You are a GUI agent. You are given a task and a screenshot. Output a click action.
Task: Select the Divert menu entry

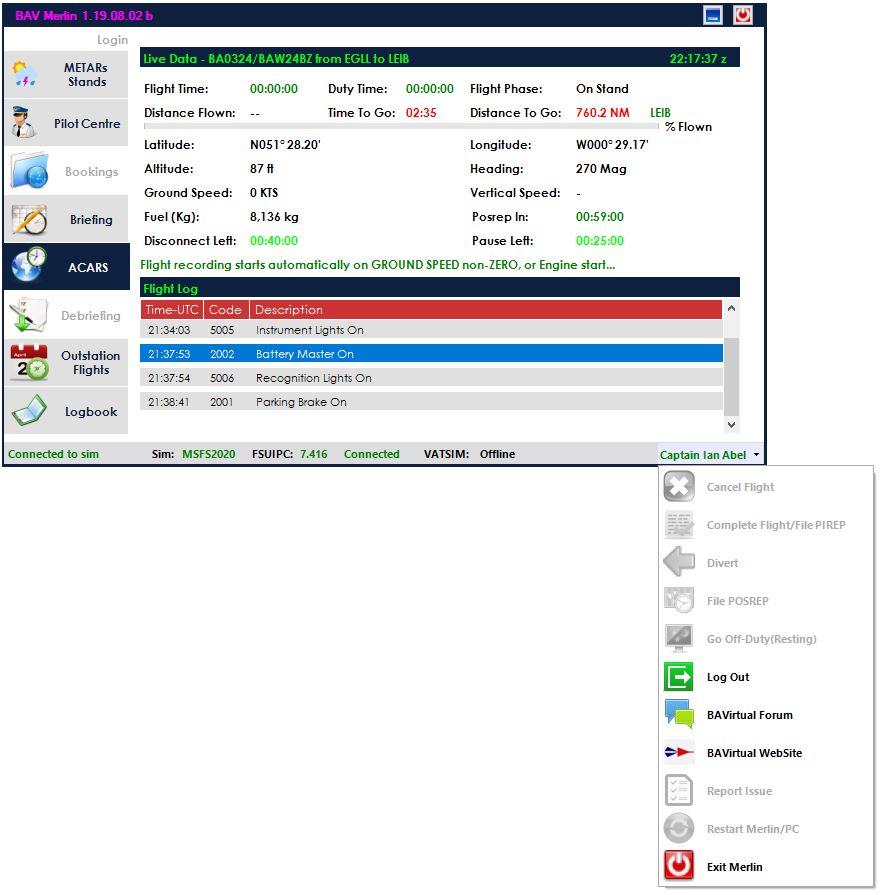(766, 562)
